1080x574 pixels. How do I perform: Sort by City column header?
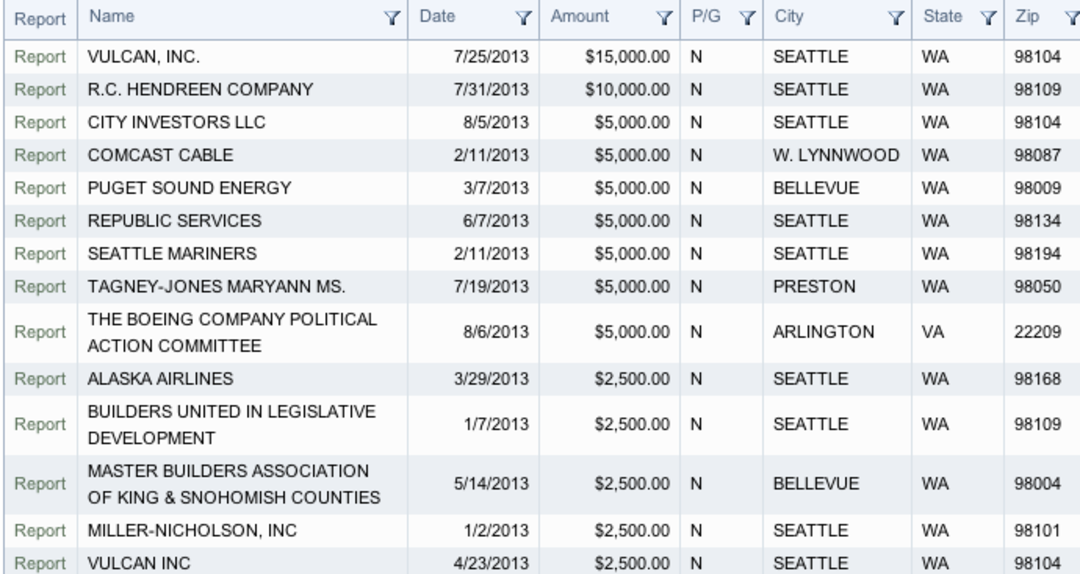(789, 17)
